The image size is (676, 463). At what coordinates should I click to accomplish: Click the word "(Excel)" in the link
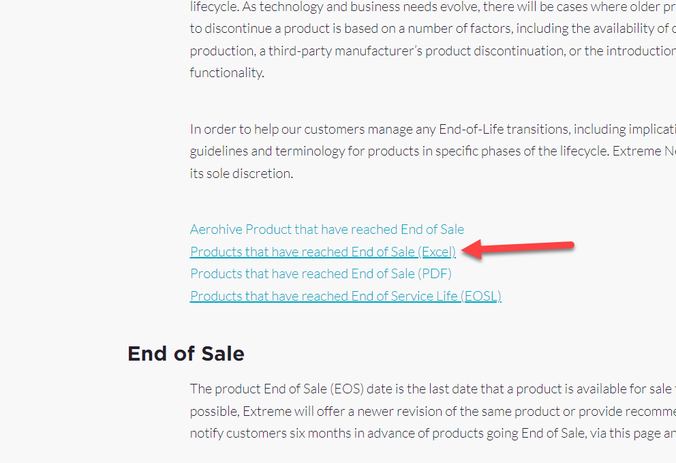pos(436,251)
